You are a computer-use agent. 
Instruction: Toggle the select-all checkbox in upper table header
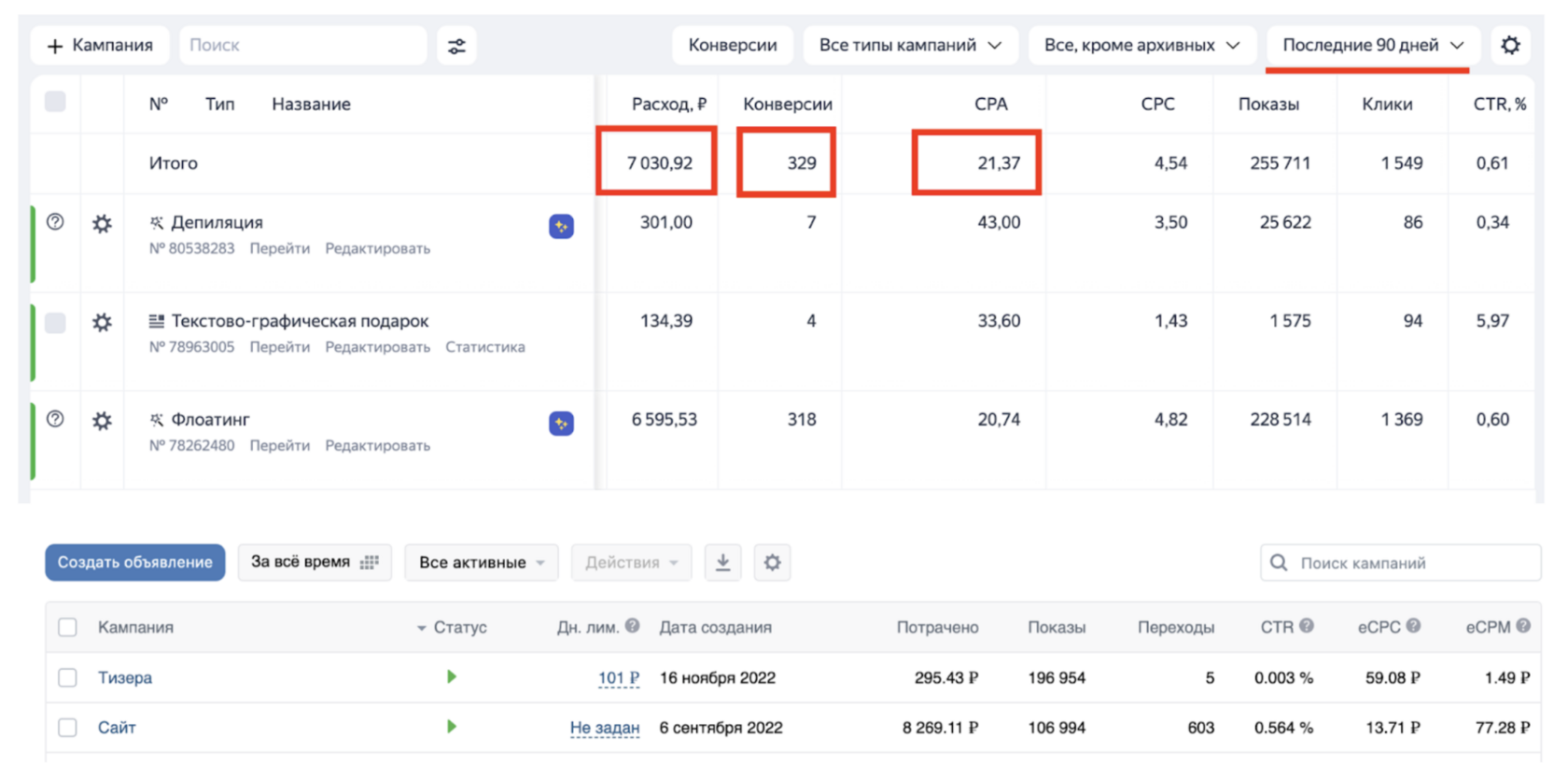(x=55, y=101)
